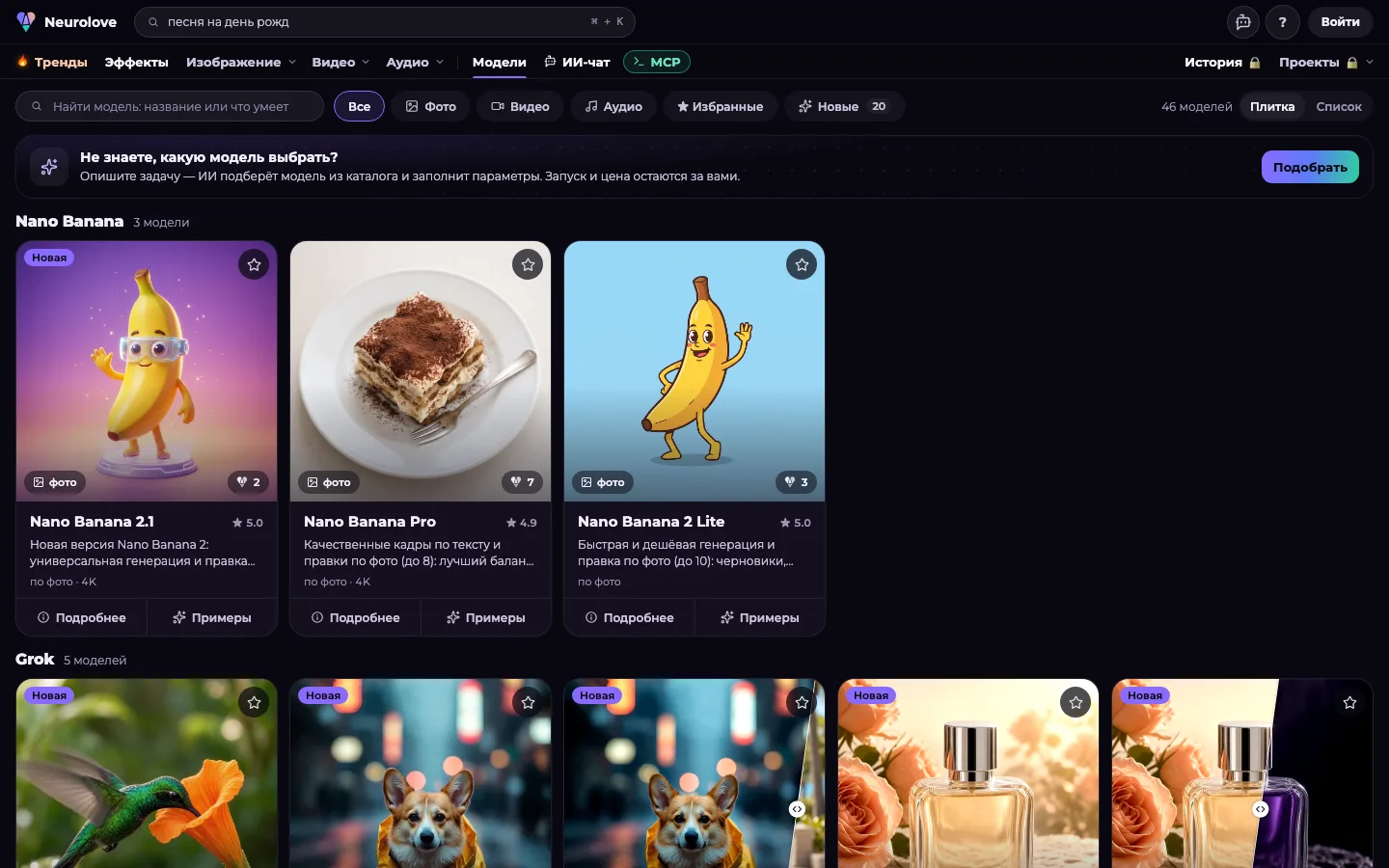The image size is (1389, 868).
Task: Show Новые models filter with 20
Action: tap(844, 106)
